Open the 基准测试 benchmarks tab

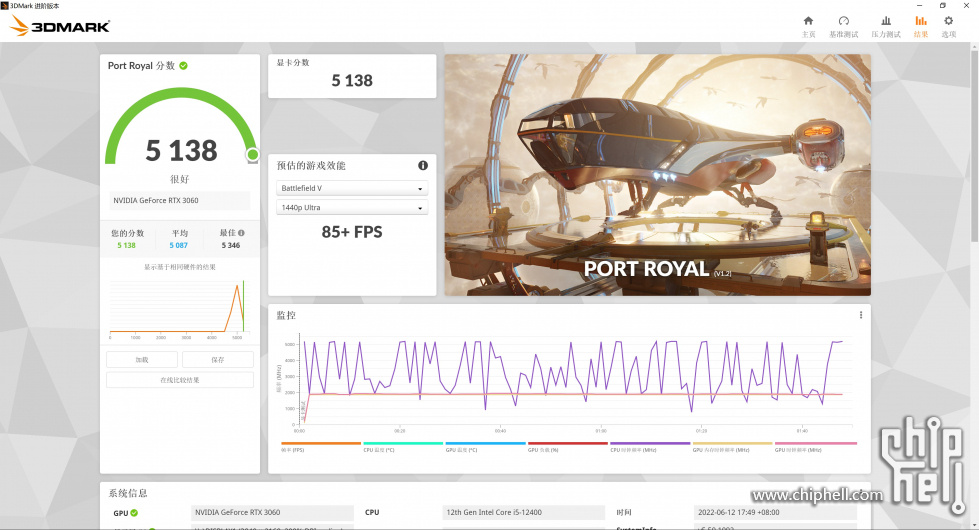(844, 27)
